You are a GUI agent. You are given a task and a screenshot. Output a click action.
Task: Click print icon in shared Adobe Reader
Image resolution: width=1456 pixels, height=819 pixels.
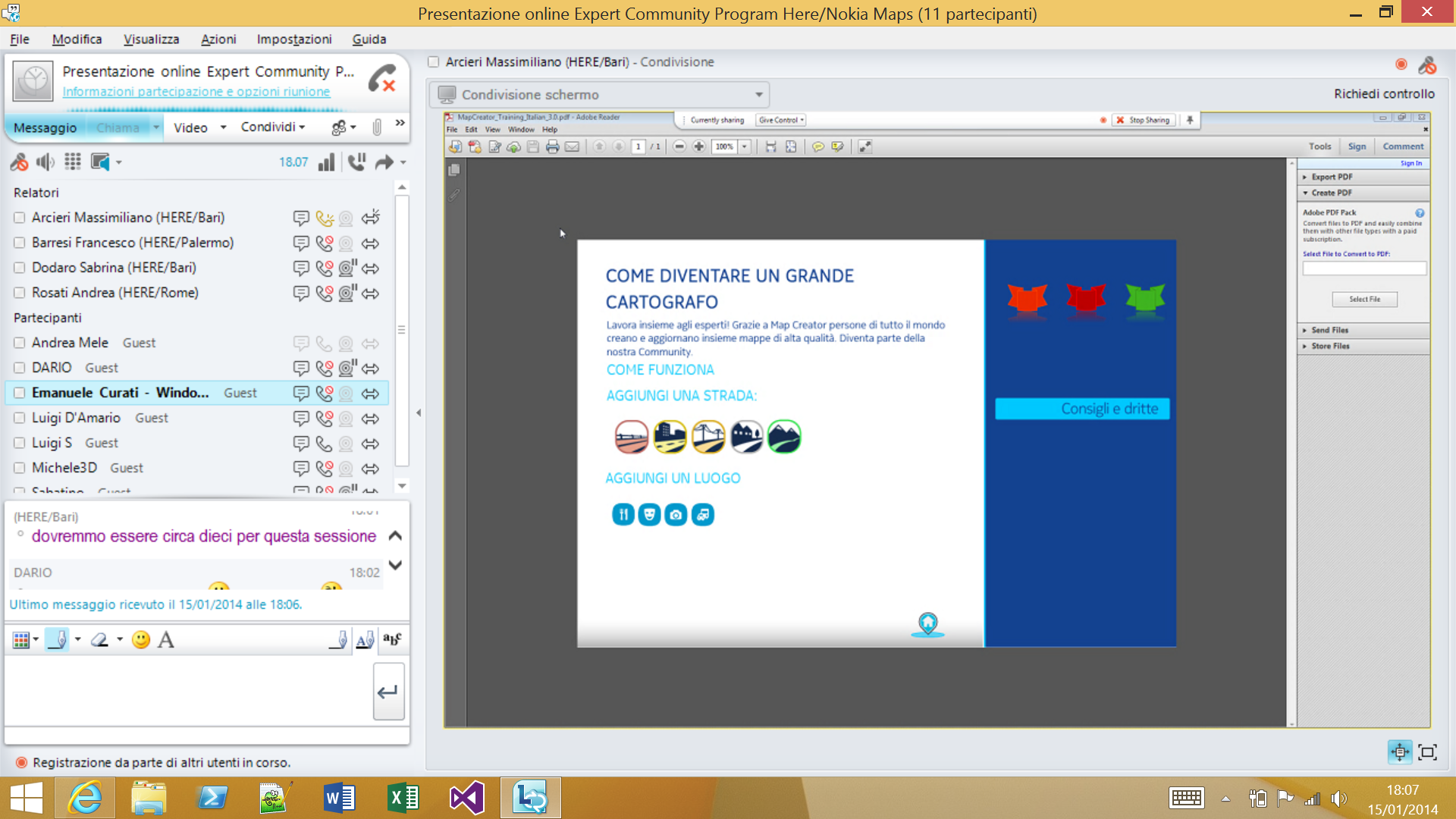tap(552, 146)
